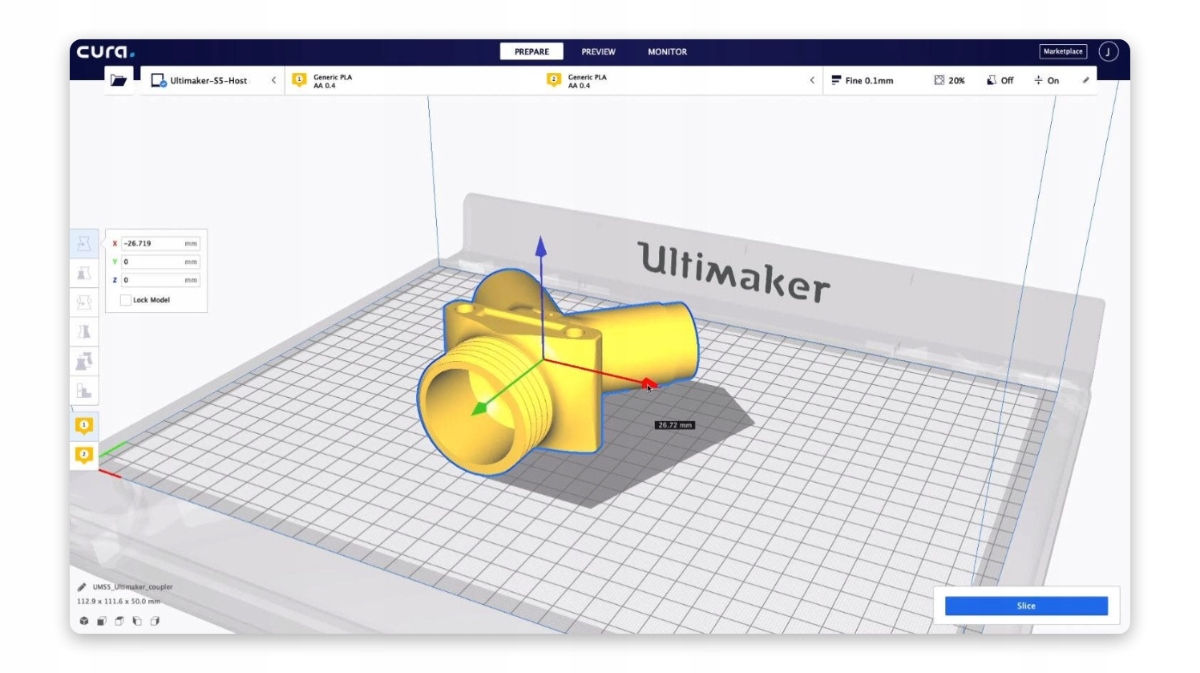Open the Marketplace
The width and height of the screenshot is (1200, 673).
pyautogui.click(x=1063, y=52)
